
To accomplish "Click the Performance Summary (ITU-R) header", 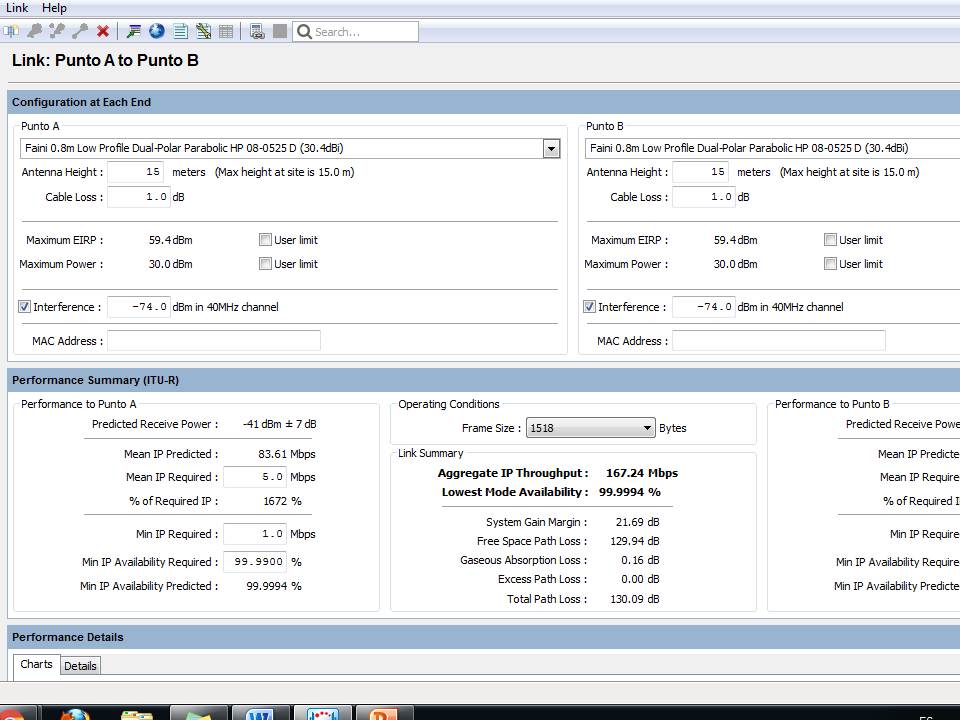I will pyautogui.click(x=96, y=380).
